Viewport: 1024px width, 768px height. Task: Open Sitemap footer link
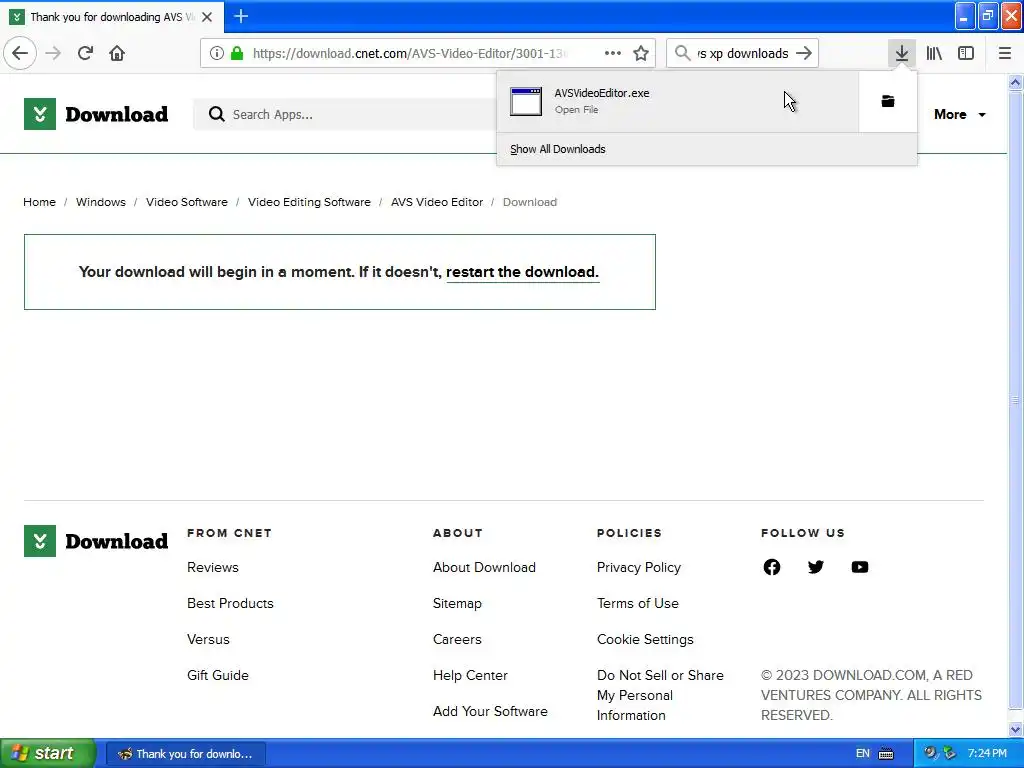coord(457,603)
